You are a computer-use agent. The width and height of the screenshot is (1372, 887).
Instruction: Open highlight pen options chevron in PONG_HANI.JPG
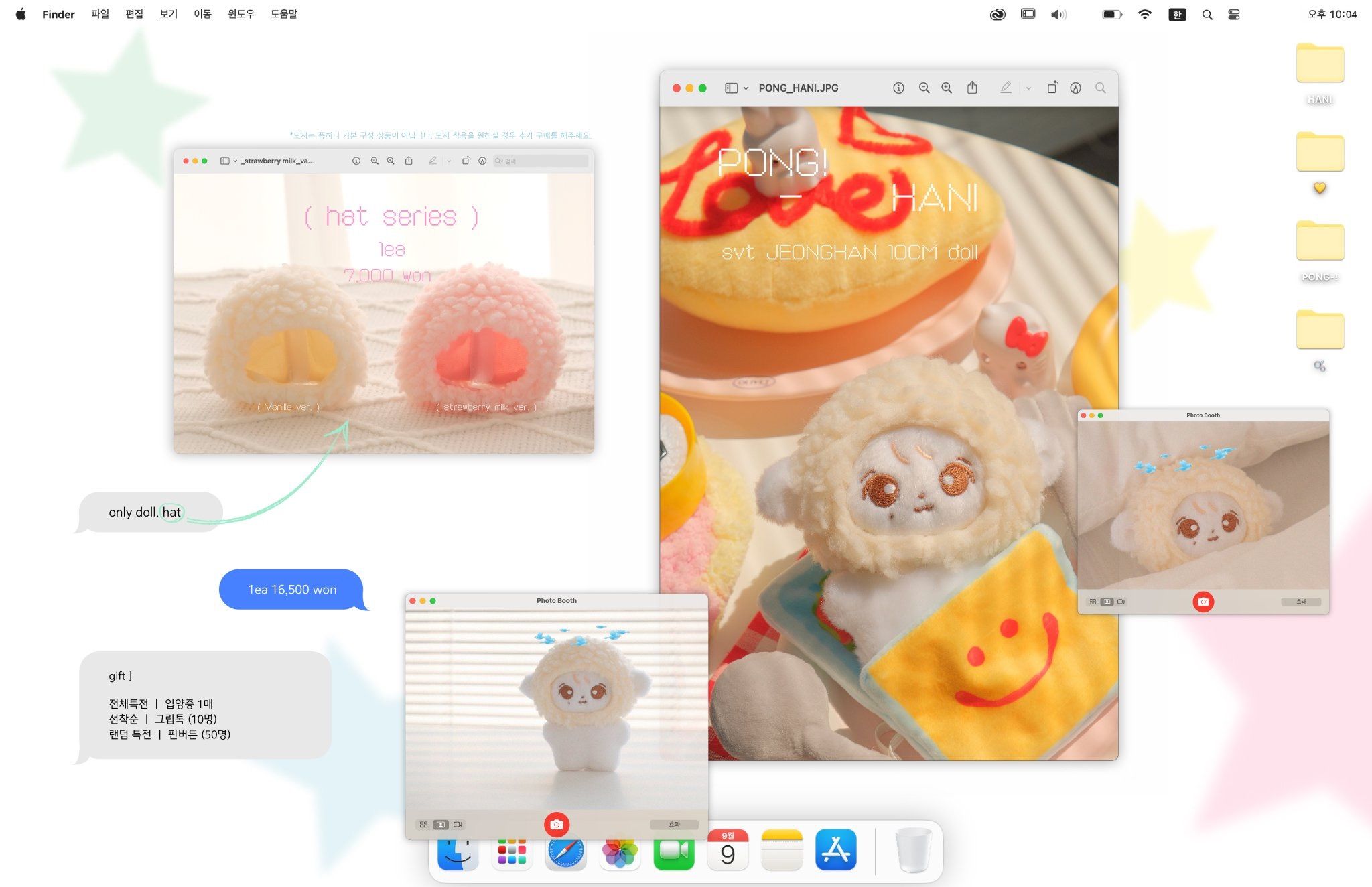pos(1028,88)
